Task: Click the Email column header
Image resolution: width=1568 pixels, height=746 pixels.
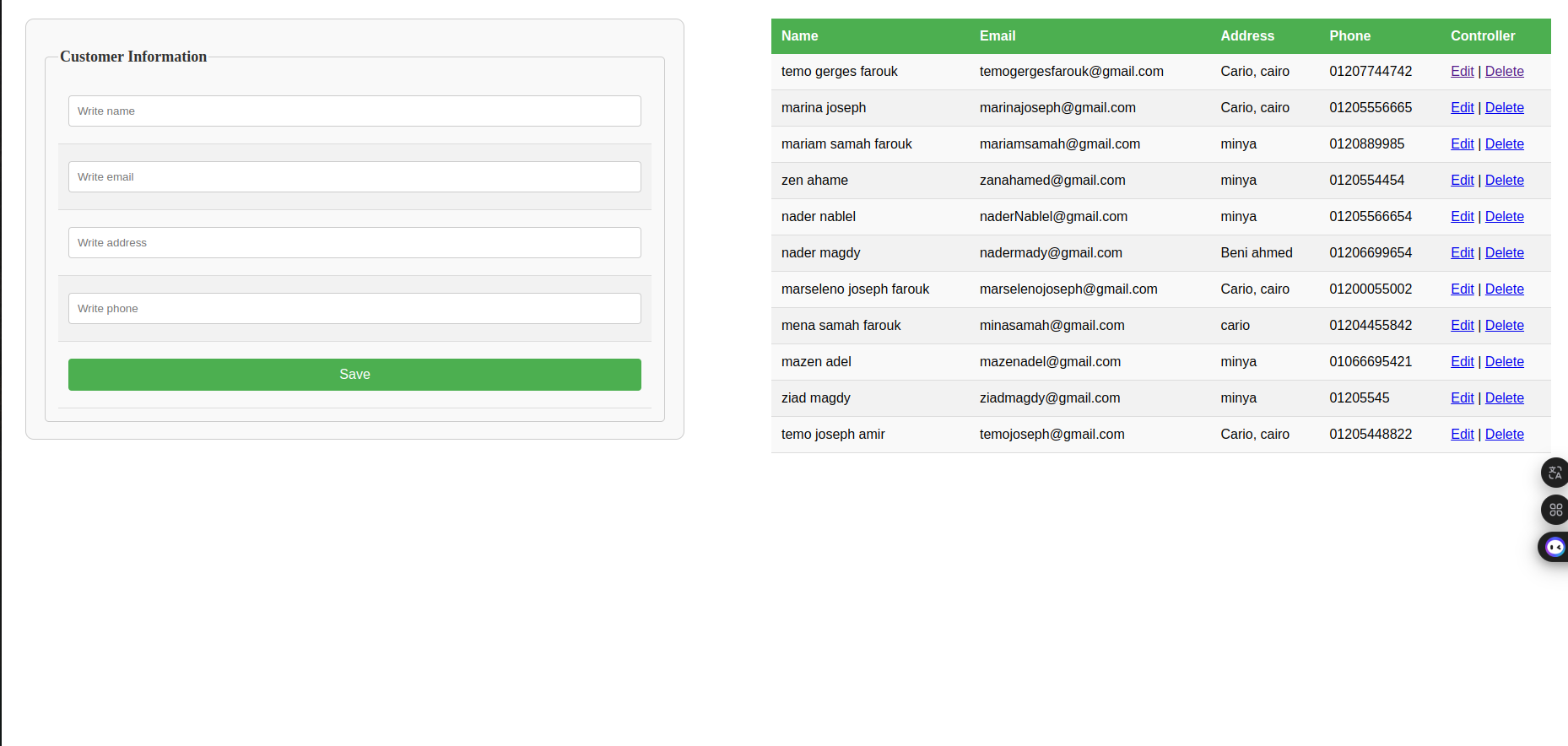Action: (x=997, y=36)
